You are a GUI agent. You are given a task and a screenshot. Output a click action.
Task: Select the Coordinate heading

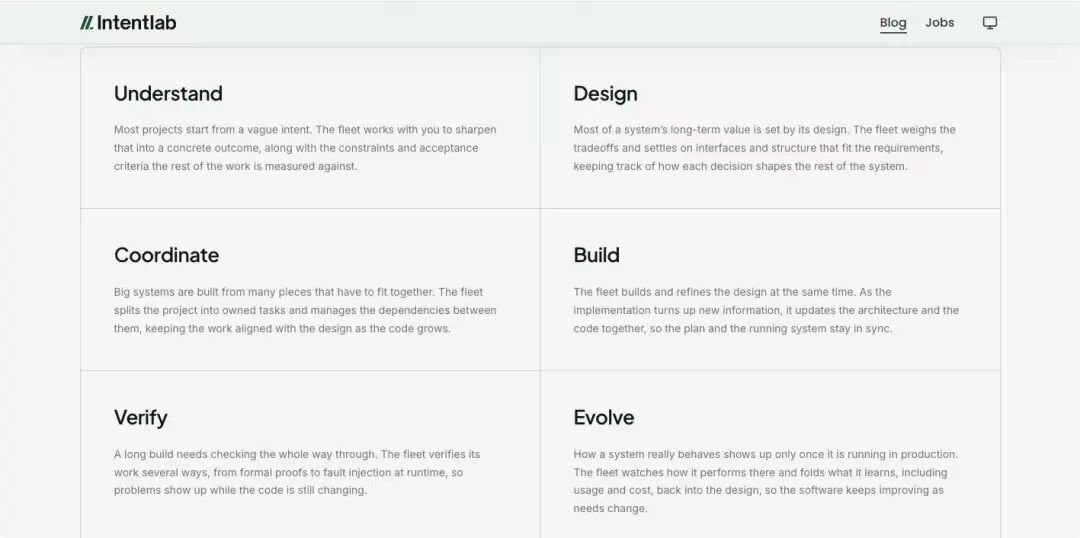[167, 255]
